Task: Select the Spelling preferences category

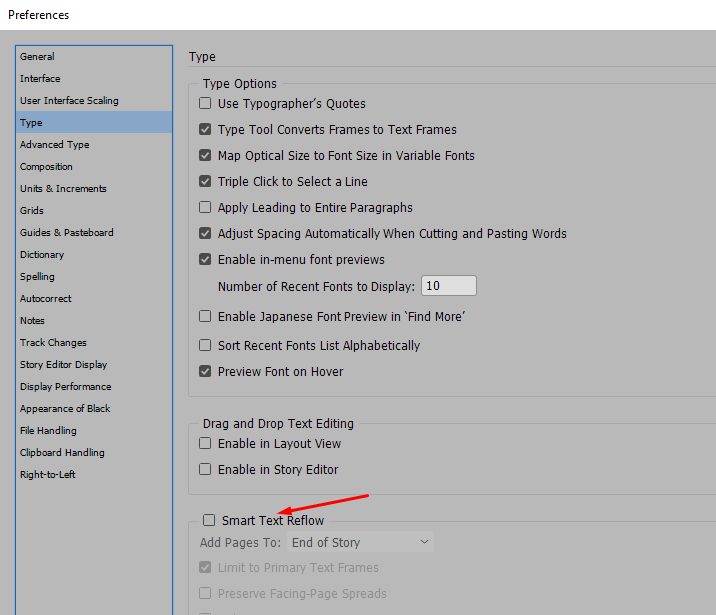Action: [x=37, y=277]
